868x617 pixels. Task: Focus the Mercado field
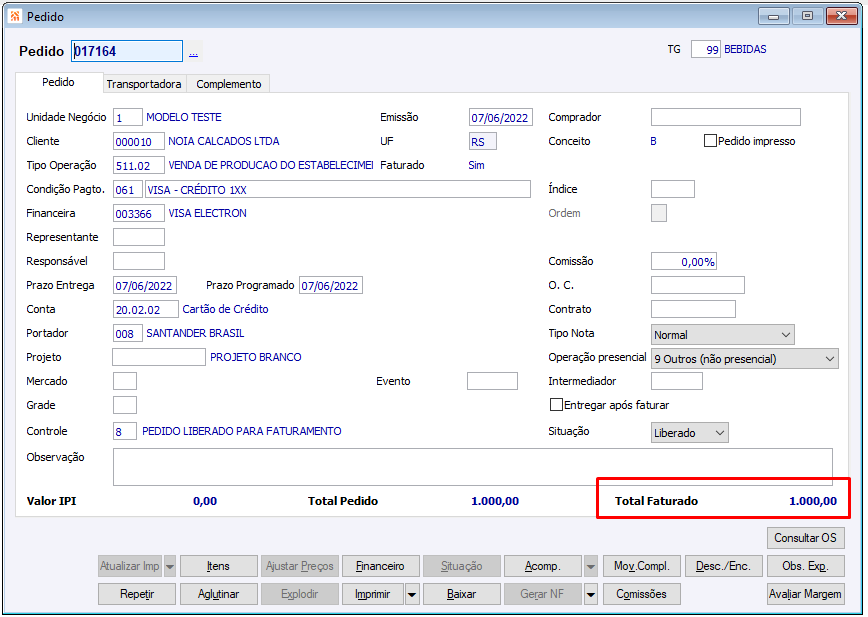tap(125, 381)
